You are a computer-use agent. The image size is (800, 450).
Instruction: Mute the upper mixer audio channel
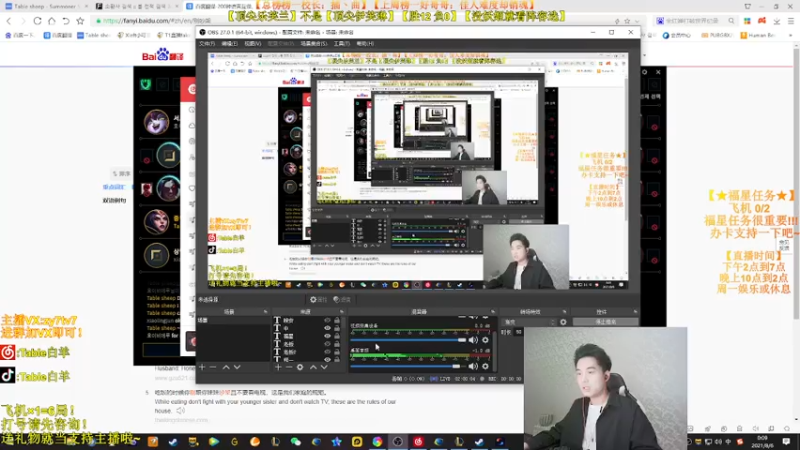pos(473,340)
